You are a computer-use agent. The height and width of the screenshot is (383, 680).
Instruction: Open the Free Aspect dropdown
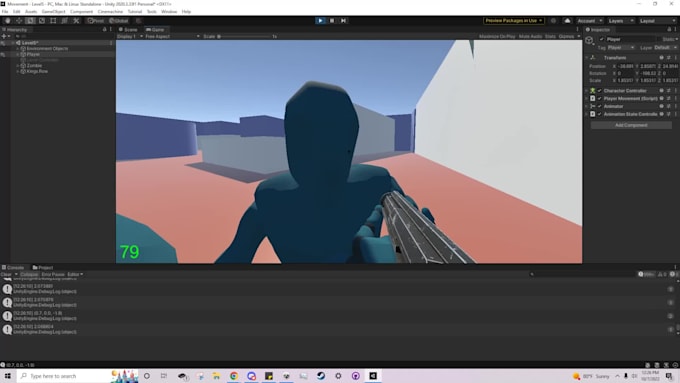tap(172, 36)
